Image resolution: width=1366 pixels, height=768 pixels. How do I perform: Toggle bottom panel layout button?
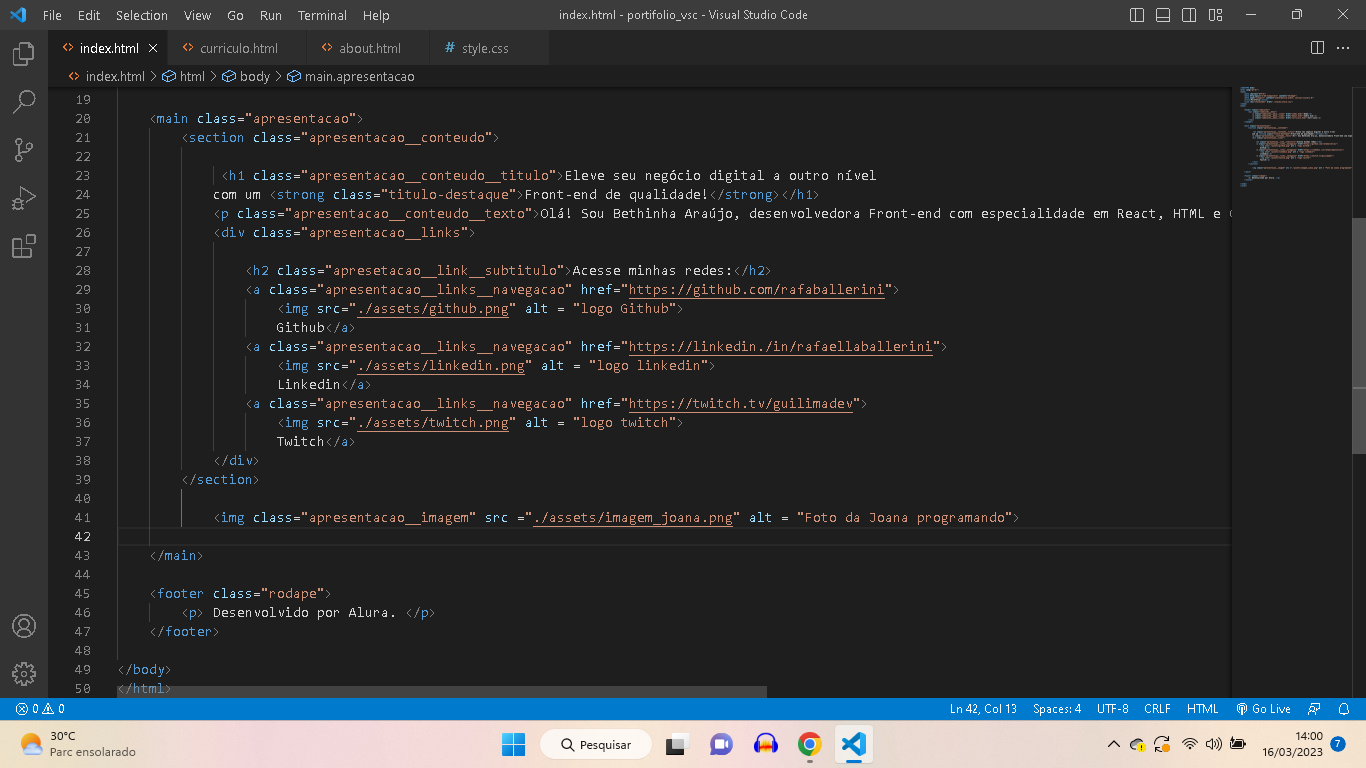1163,15
